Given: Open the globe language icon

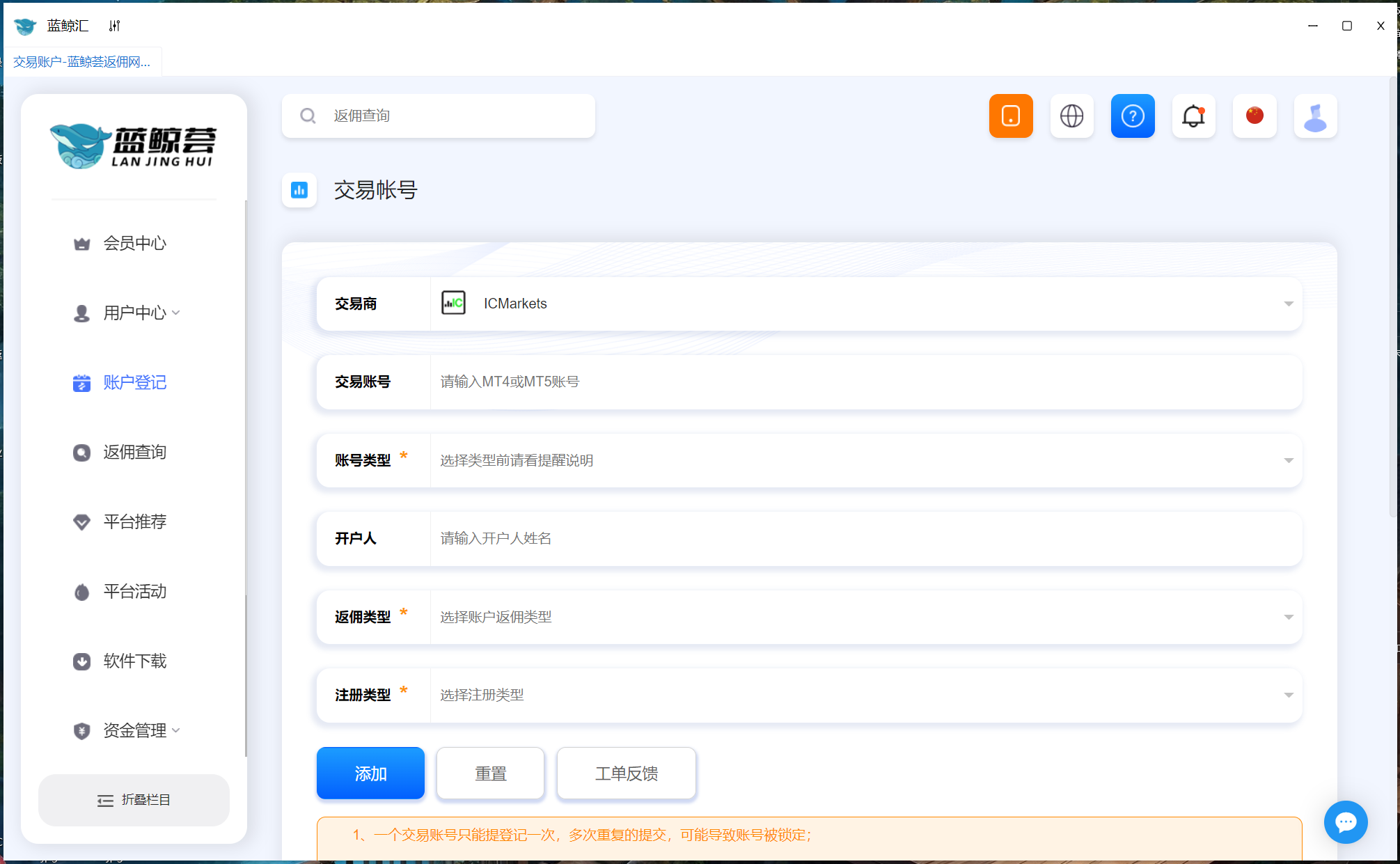Looking at the screenshot, I should pos(1071,116).
